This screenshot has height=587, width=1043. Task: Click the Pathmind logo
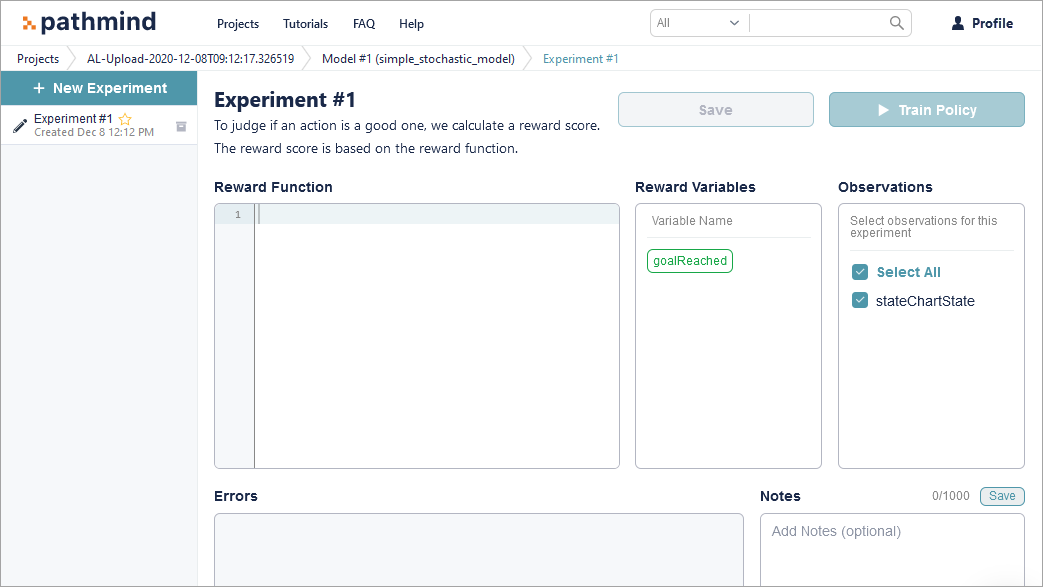[x=88, y=21]
